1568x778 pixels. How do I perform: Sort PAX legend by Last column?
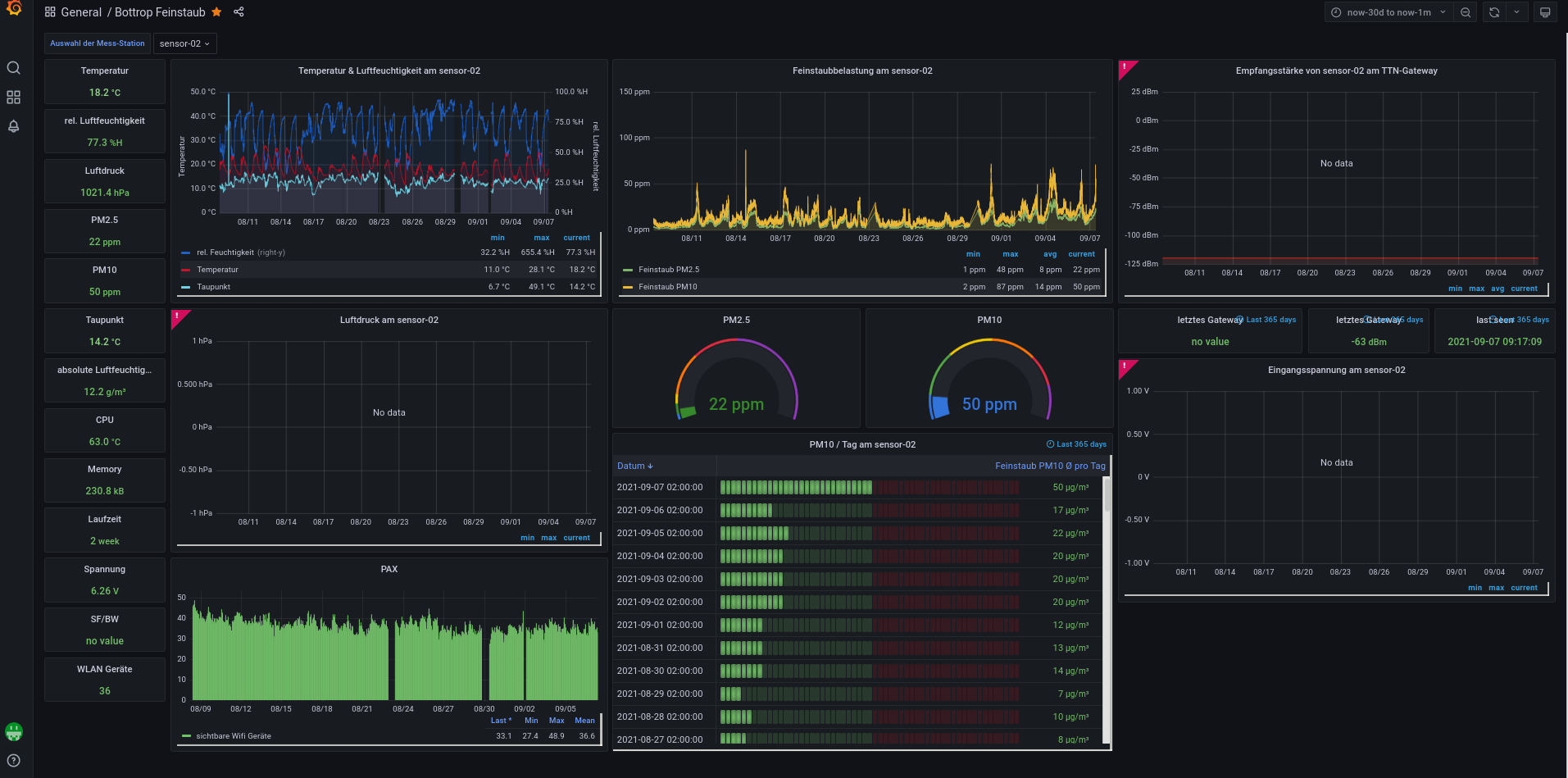(501, 721)
